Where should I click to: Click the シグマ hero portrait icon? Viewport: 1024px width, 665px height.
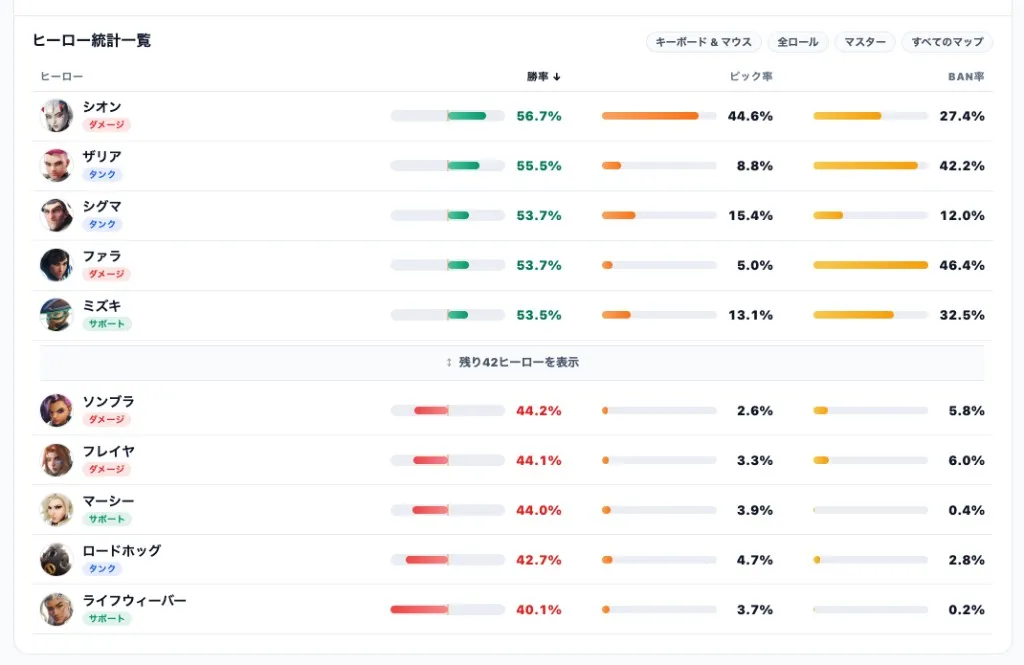coord(56,215)
